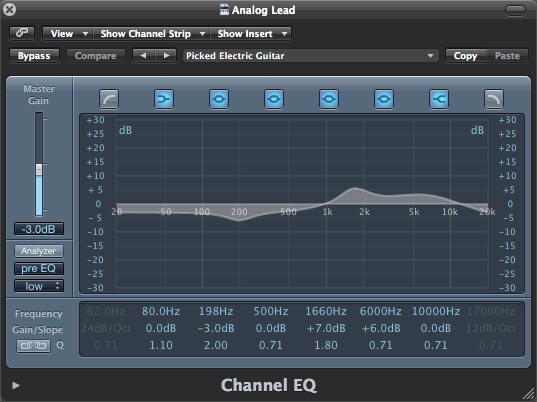Click the 500Hz frequency value

[x=271, y=311]
